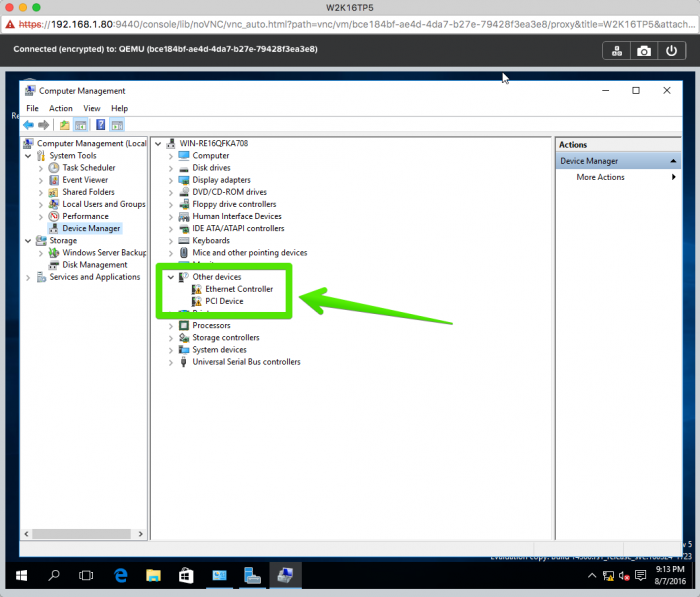Select the Ethernet Controller device

click(239, 289)
